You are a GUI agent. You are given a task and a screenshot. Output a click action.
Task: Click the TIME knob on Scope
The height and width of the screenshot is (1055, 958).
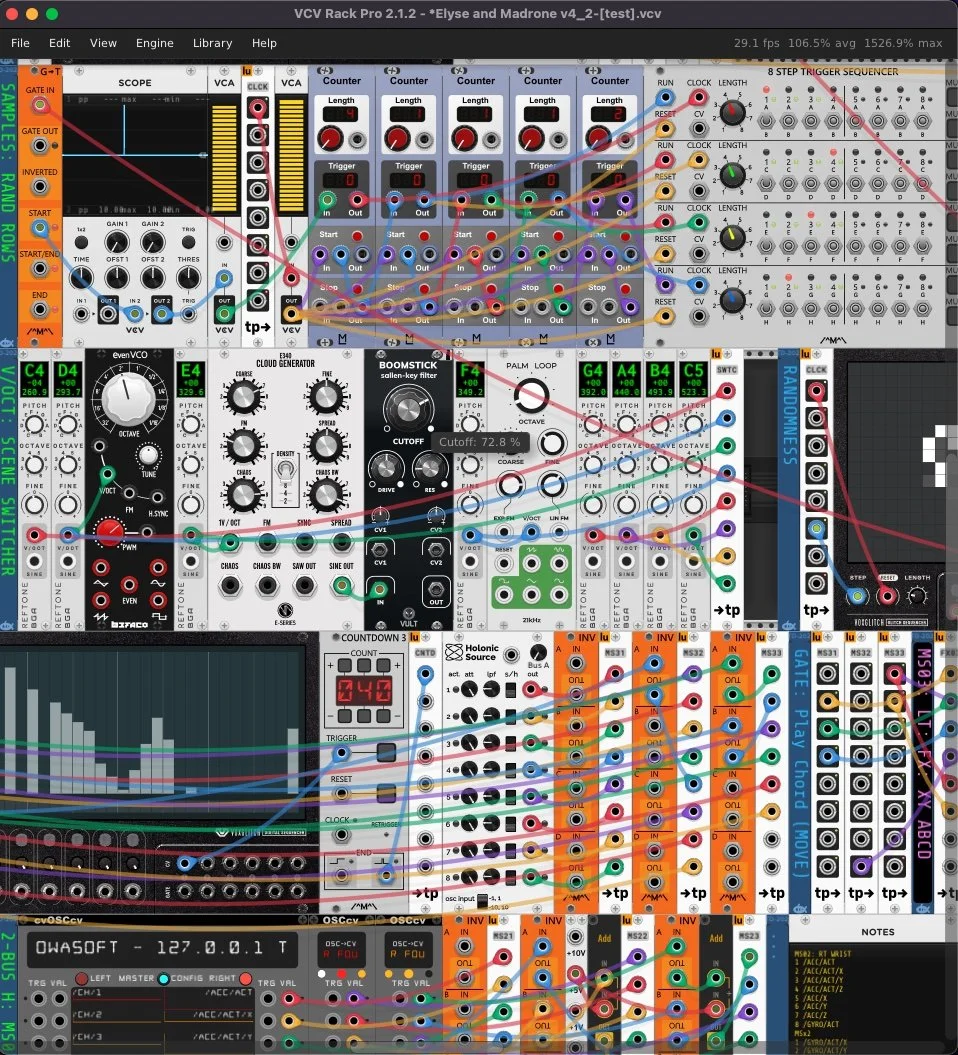(81, 277)
